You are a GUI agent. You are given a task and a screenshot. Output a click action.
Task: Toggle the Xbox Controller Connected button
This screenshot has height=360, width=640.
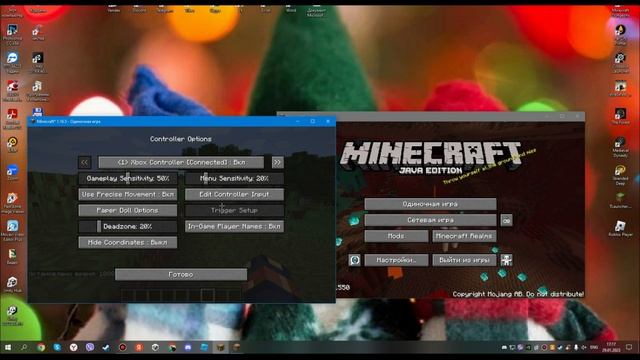181,162
